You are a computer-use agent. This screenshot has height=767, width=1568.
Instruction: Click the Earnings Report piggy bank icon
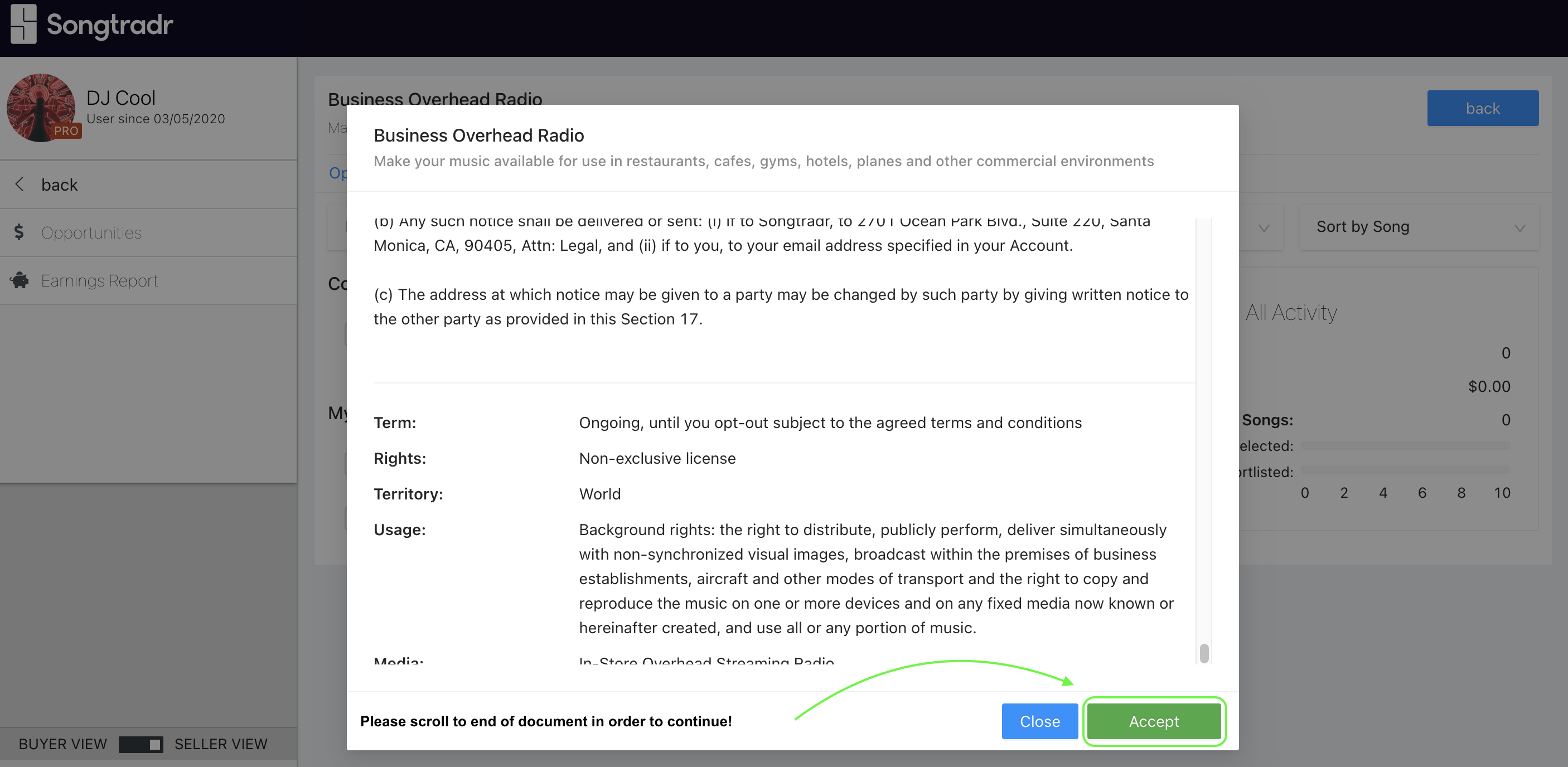click(20, 280)
